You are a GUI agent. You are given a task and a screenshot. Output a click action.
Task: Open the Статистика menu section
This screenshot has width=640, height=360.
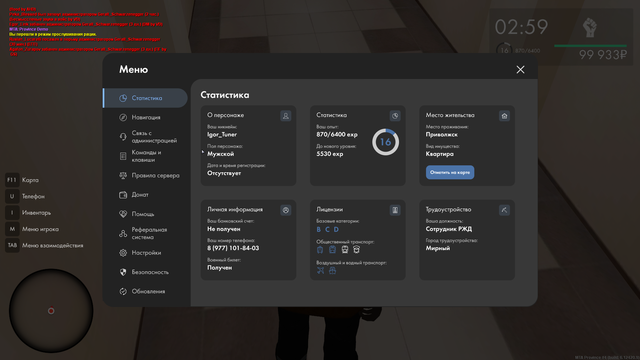(x=145, y=98)
